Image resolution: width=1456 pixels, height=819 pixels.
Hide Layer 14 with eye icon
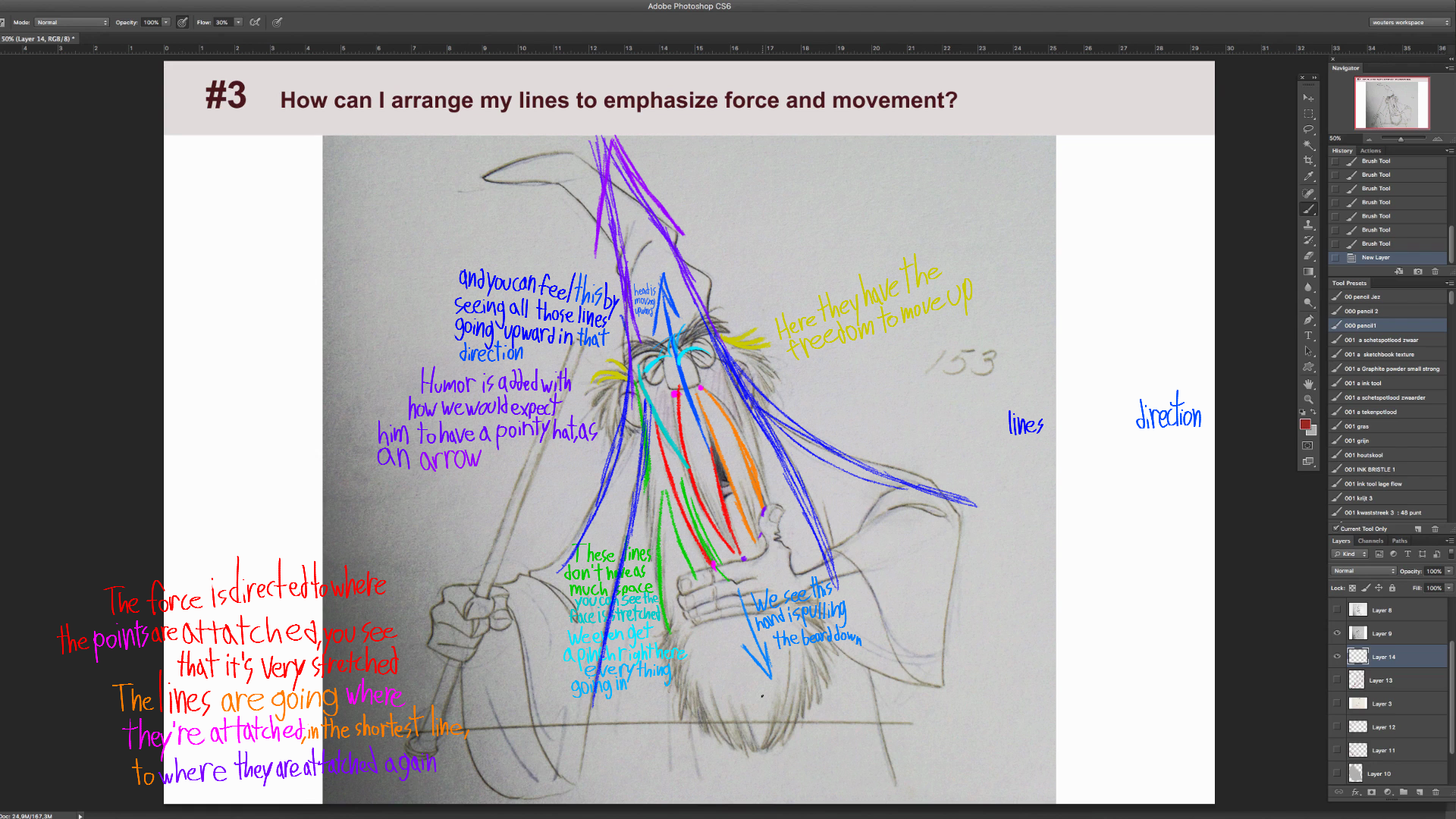(1337, 657)
